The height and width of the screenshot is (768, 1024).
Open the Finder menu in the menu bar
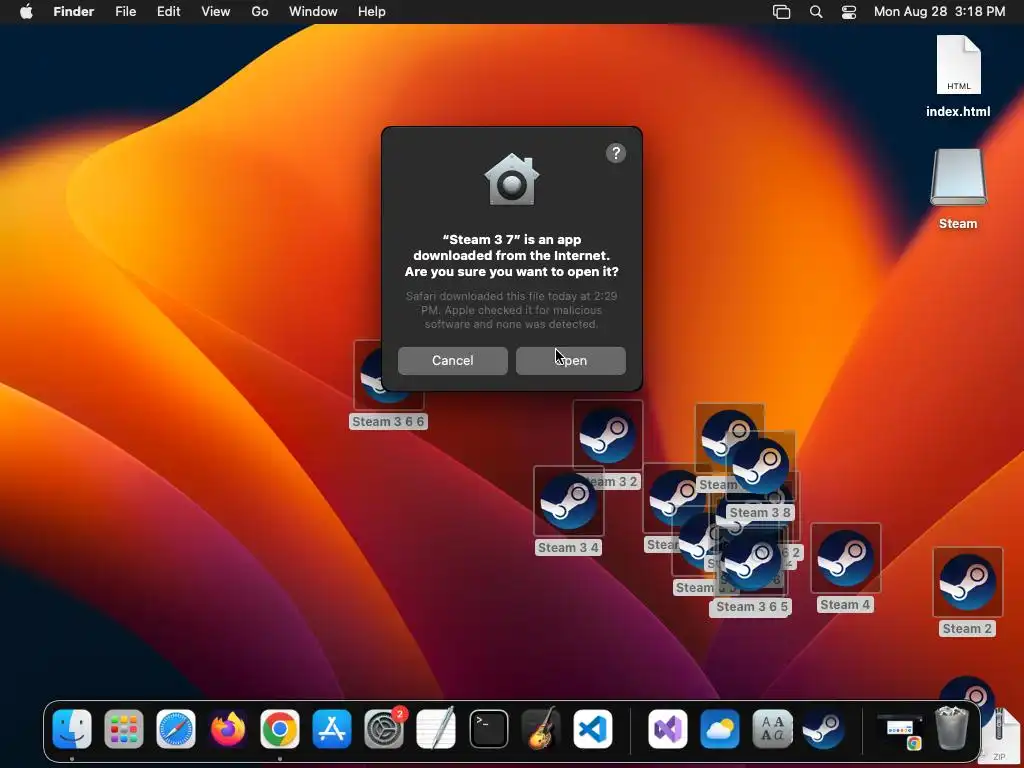click(74, 12)
